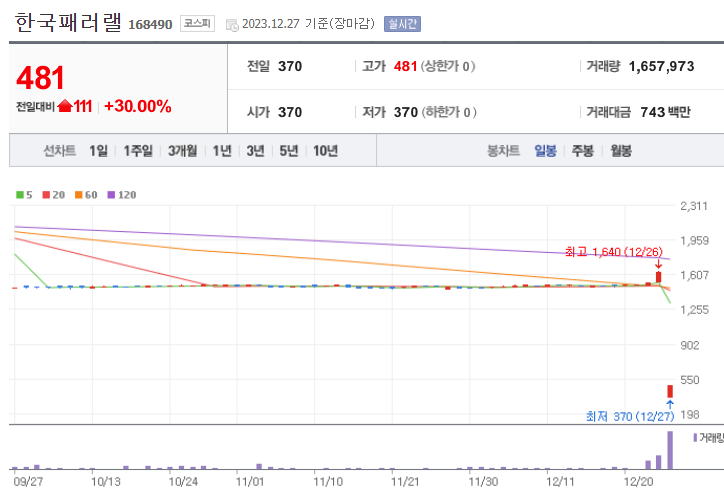Screen dimensions: 724x498
Task: Click the 코스피 market label badge
Action: click(197, 23)
